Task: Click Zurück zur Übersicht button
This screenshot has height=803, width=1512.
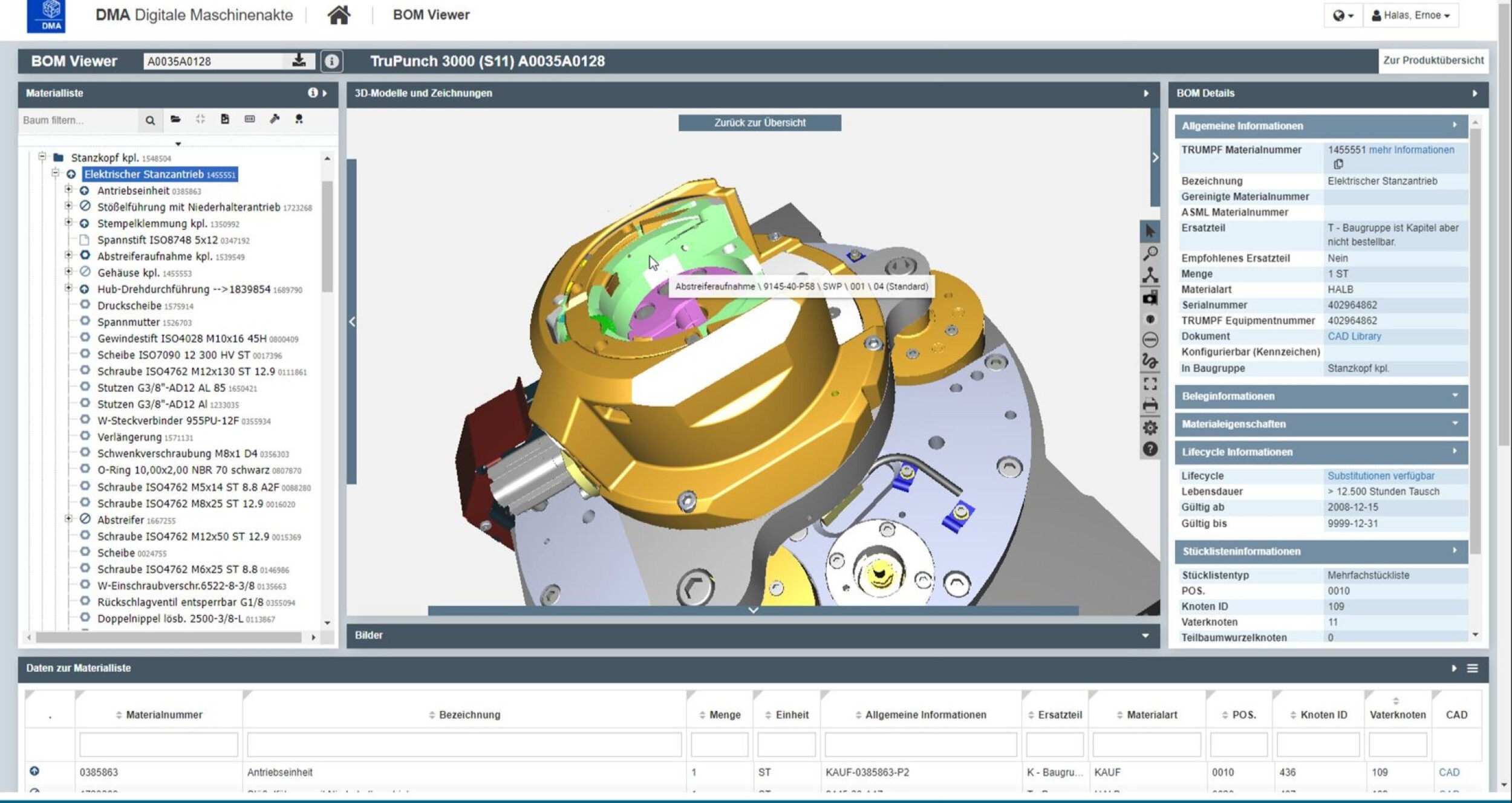Action: coord(759,123)
